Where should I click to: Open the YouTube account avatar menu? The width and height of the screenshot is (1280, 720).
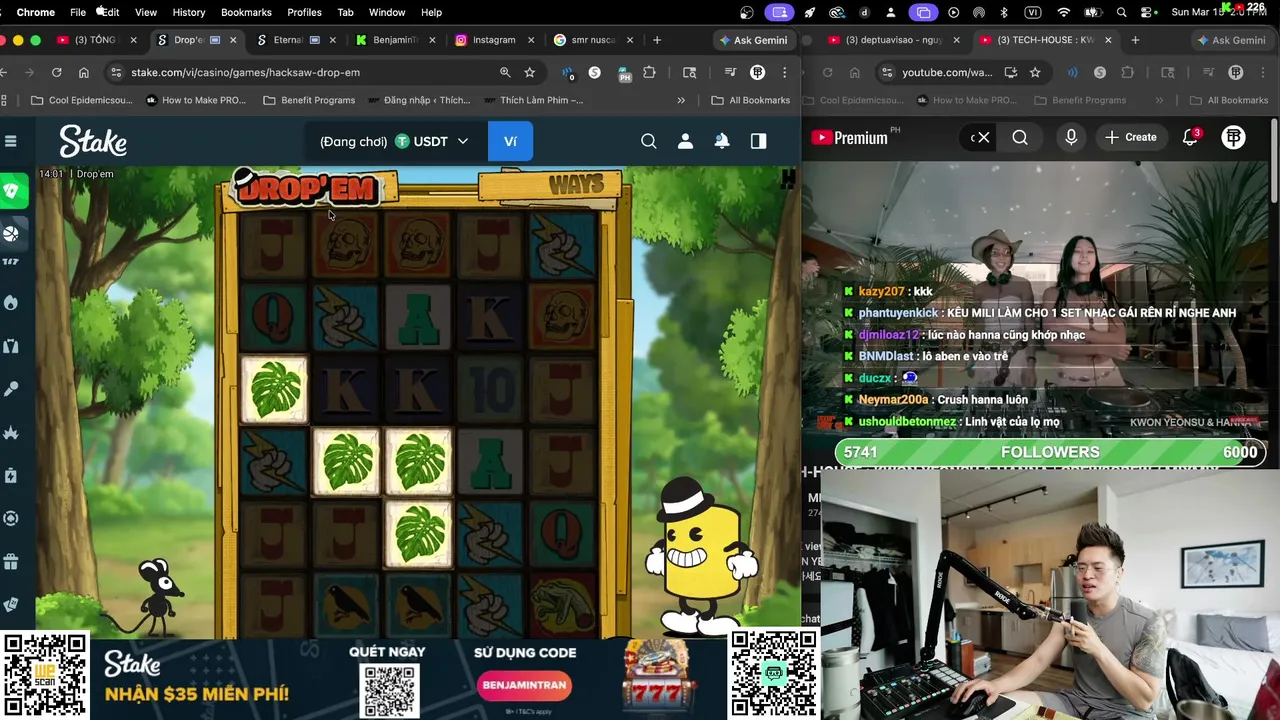(1234, 138)
